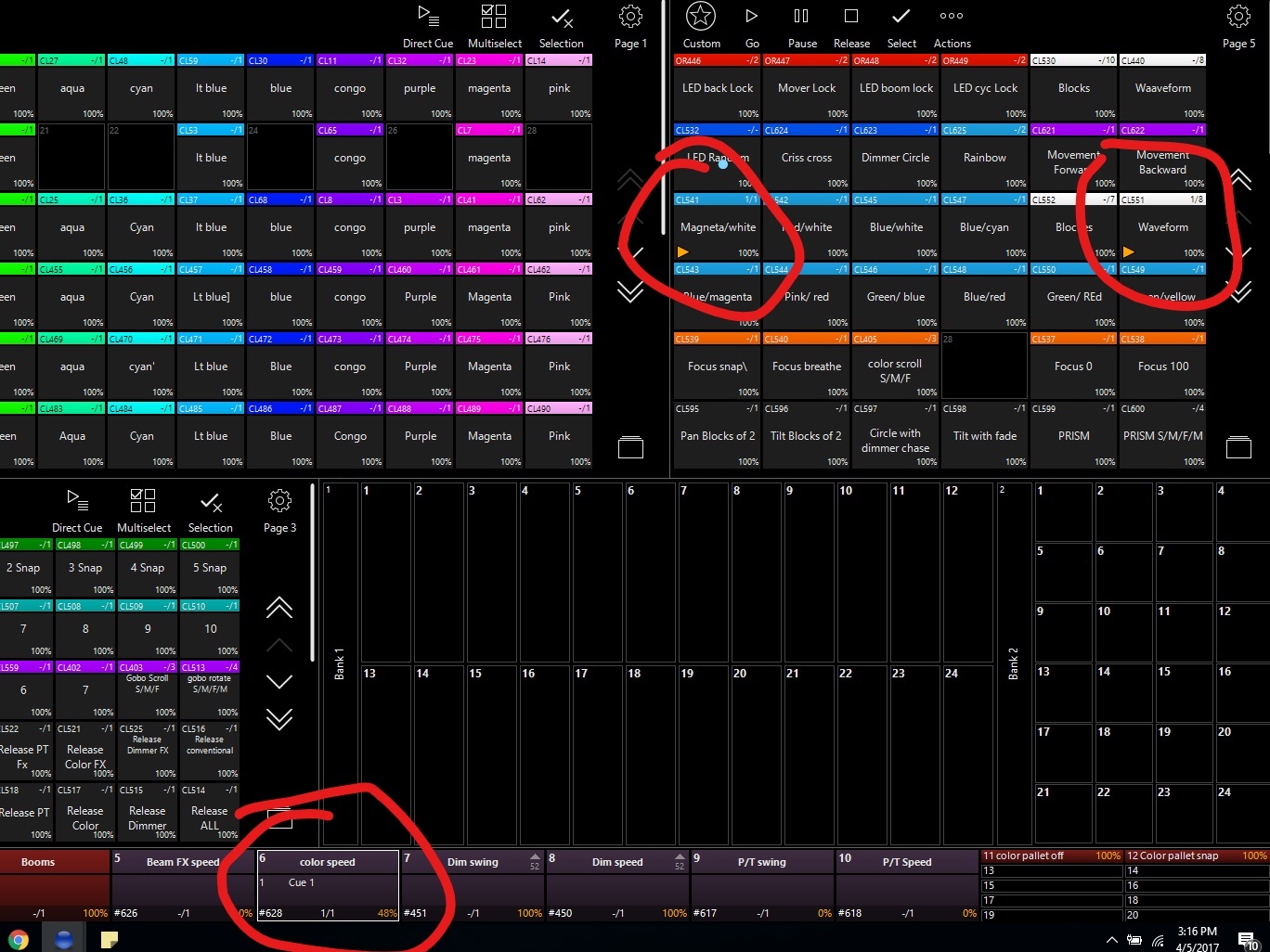Click the Custom star icon

click(701, 16)
